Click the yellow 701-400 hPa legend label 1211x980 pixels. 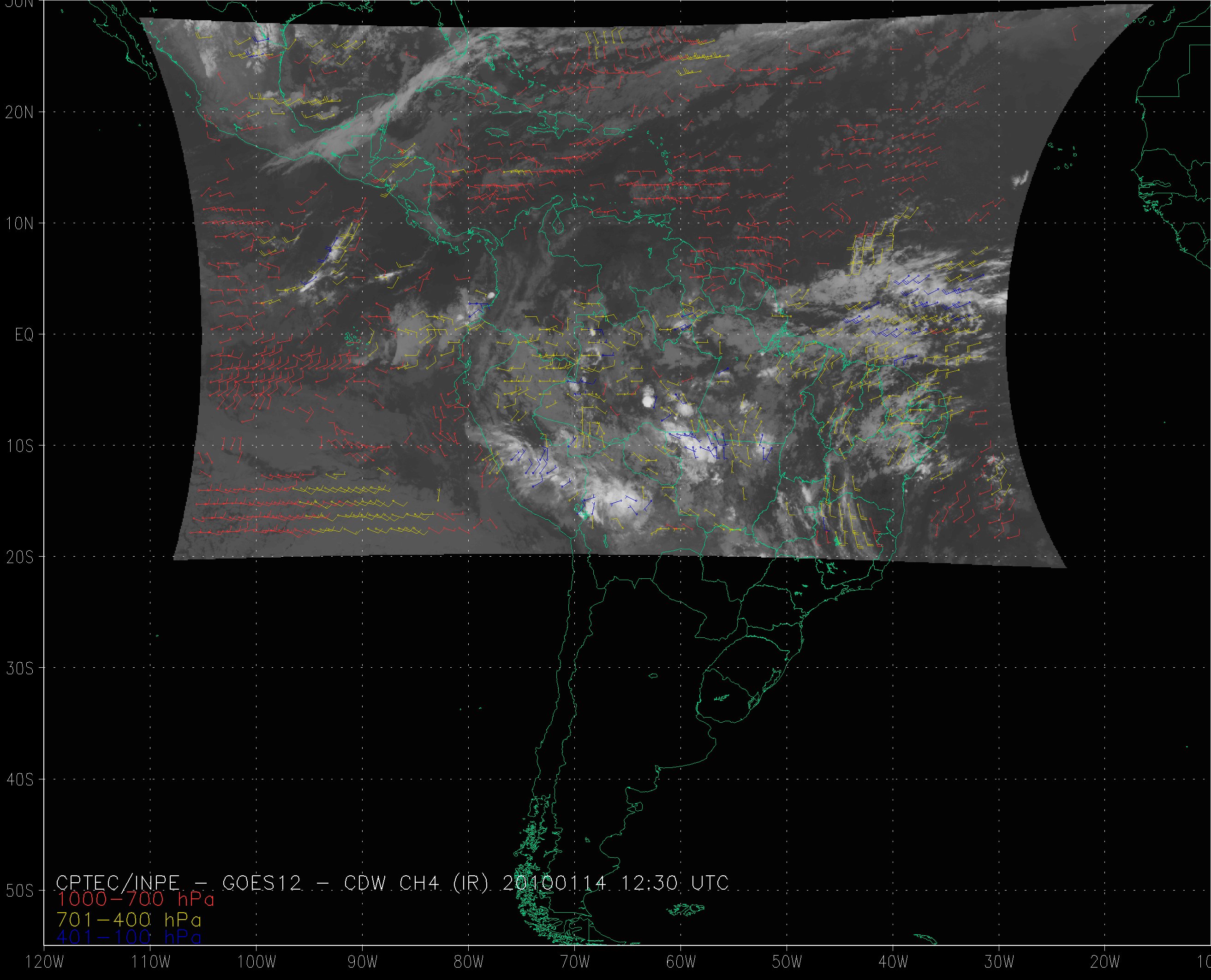pos(129,920)
